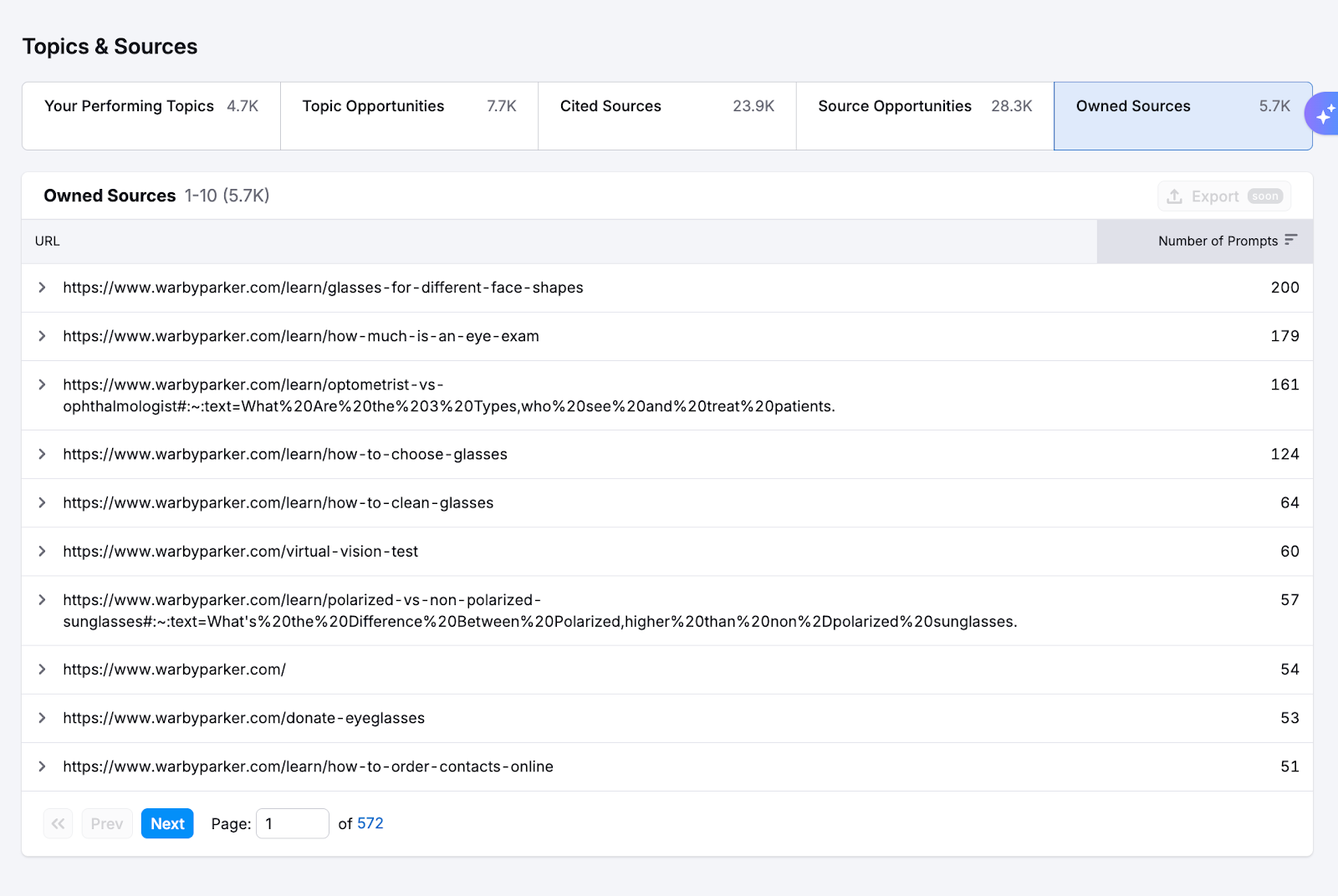Expand the how-to-clean-glasses row

(42, 502)
